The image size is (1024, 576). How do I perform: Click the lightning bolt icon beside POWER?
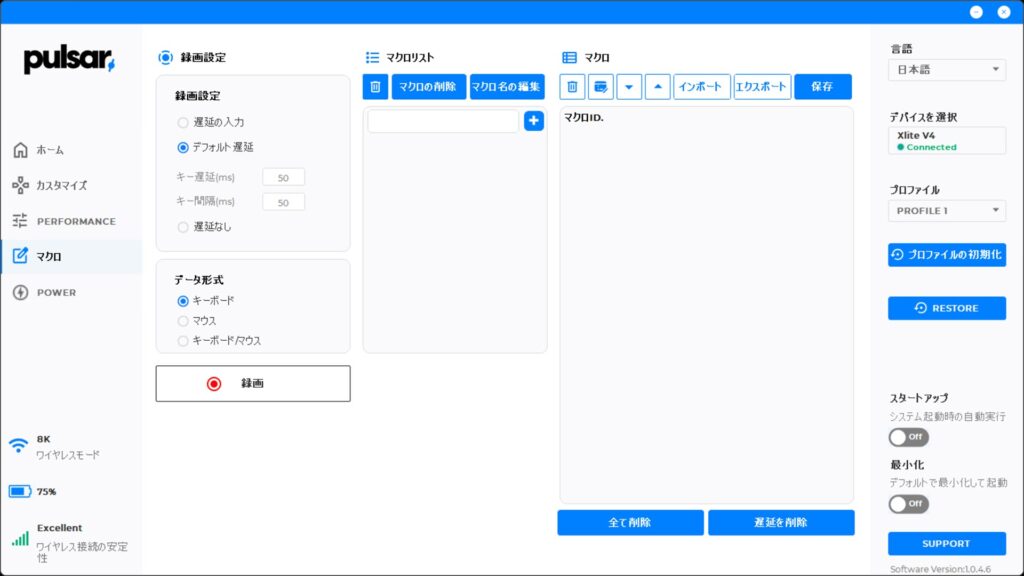(x=20, y=293)
